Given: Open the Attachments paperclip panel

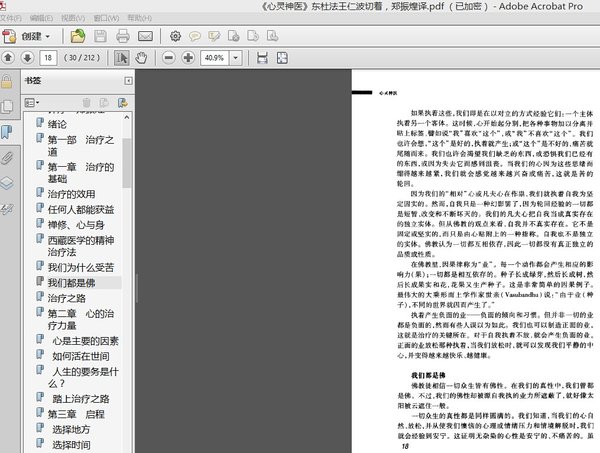Looking at the screenshot, I should pos(7,158).
